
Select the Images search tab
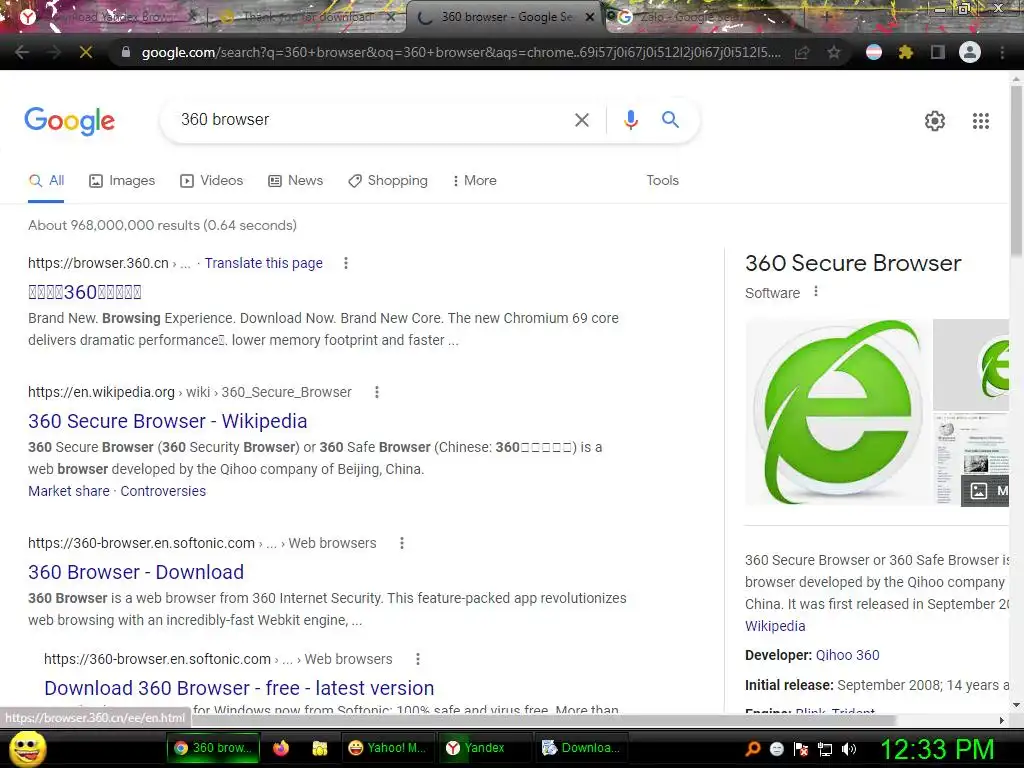(122, 181)
